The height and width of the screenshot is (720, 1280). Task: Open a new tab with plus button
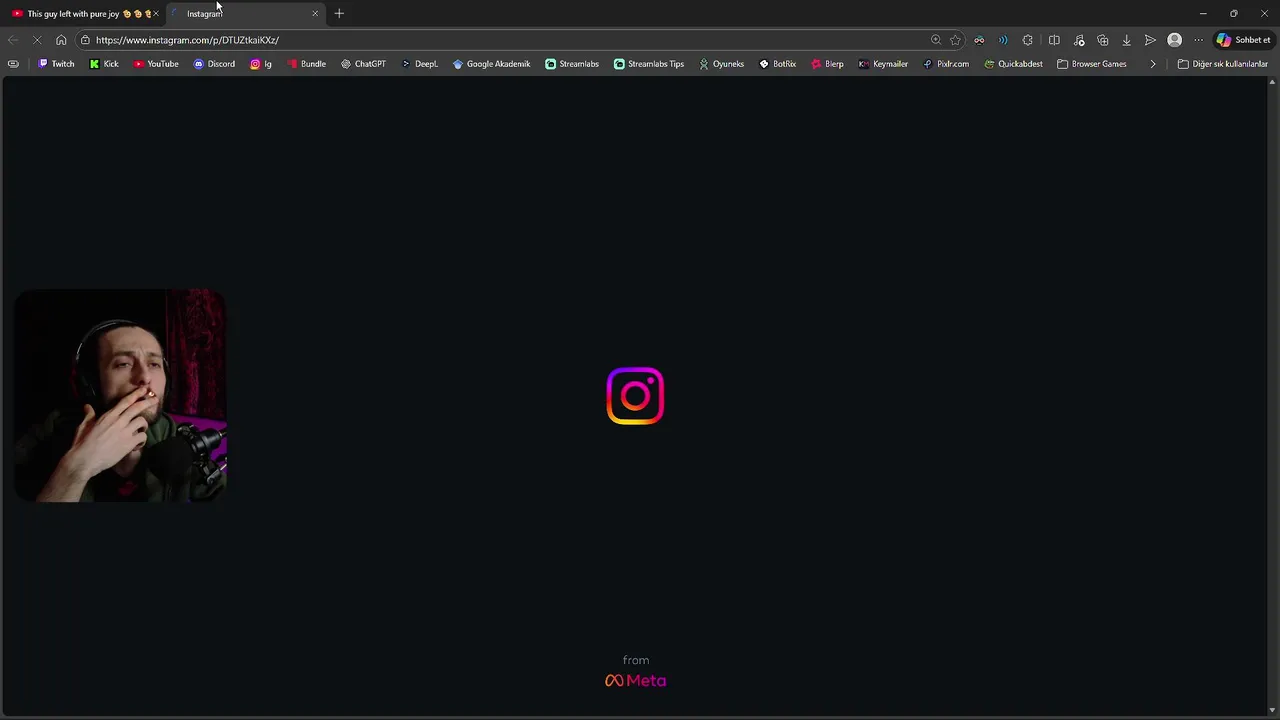339,14
